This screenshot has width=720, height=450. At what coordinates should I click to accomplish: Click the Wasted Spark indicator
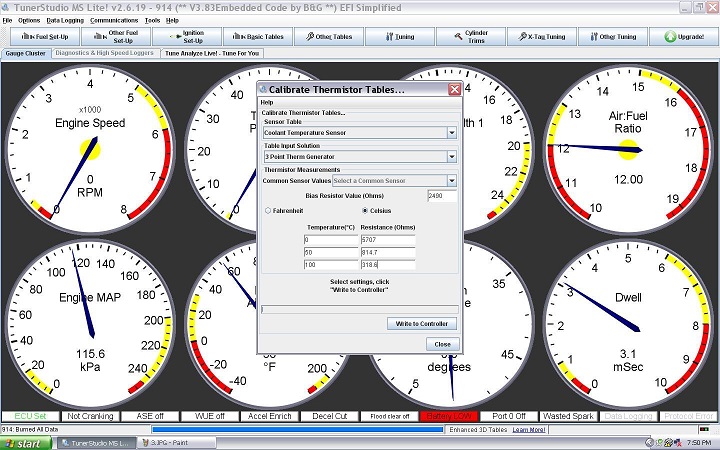coord(568,416)
